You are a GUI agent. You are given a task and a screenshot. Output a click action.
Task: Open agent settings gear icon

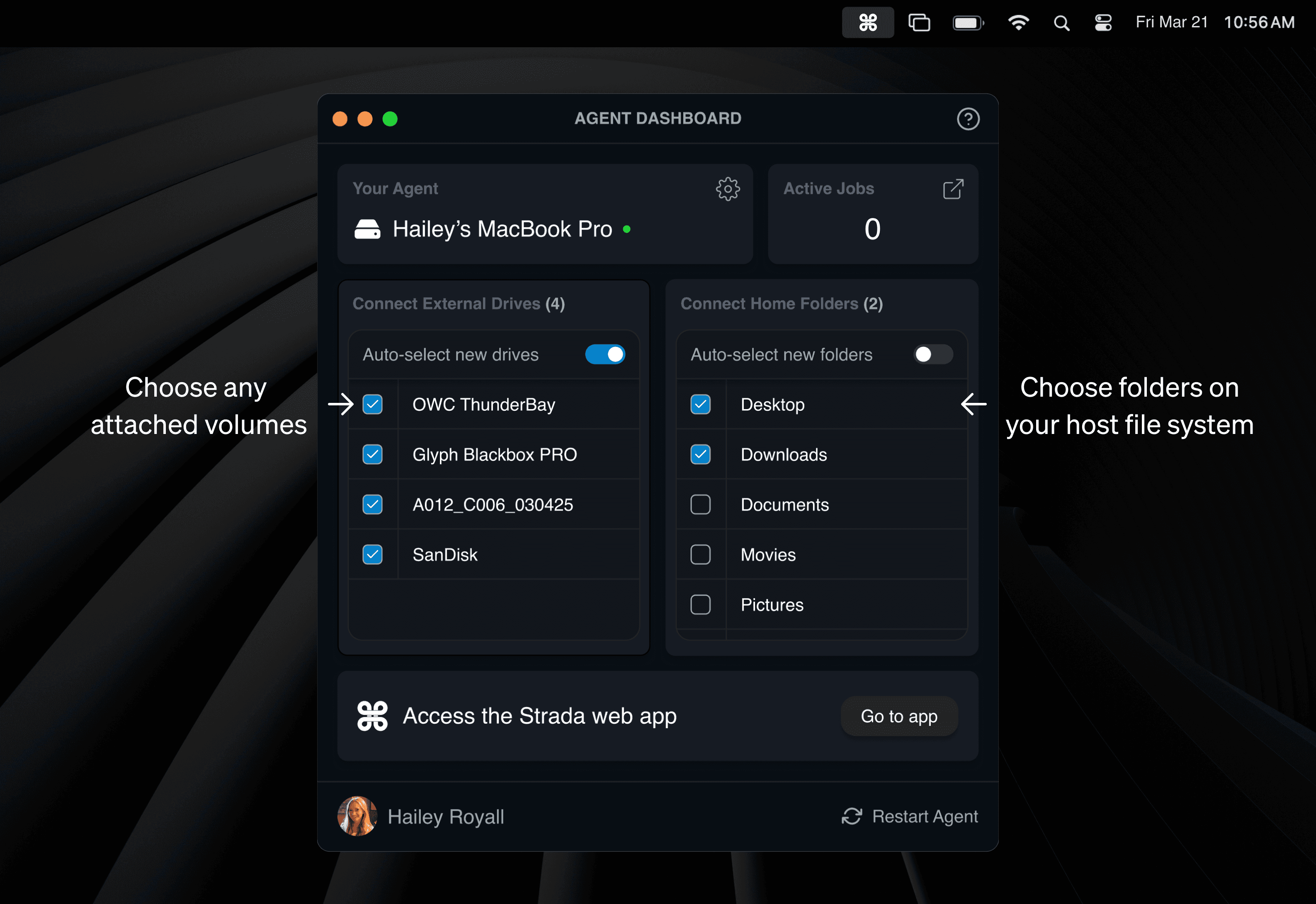[x=727, y=189]
